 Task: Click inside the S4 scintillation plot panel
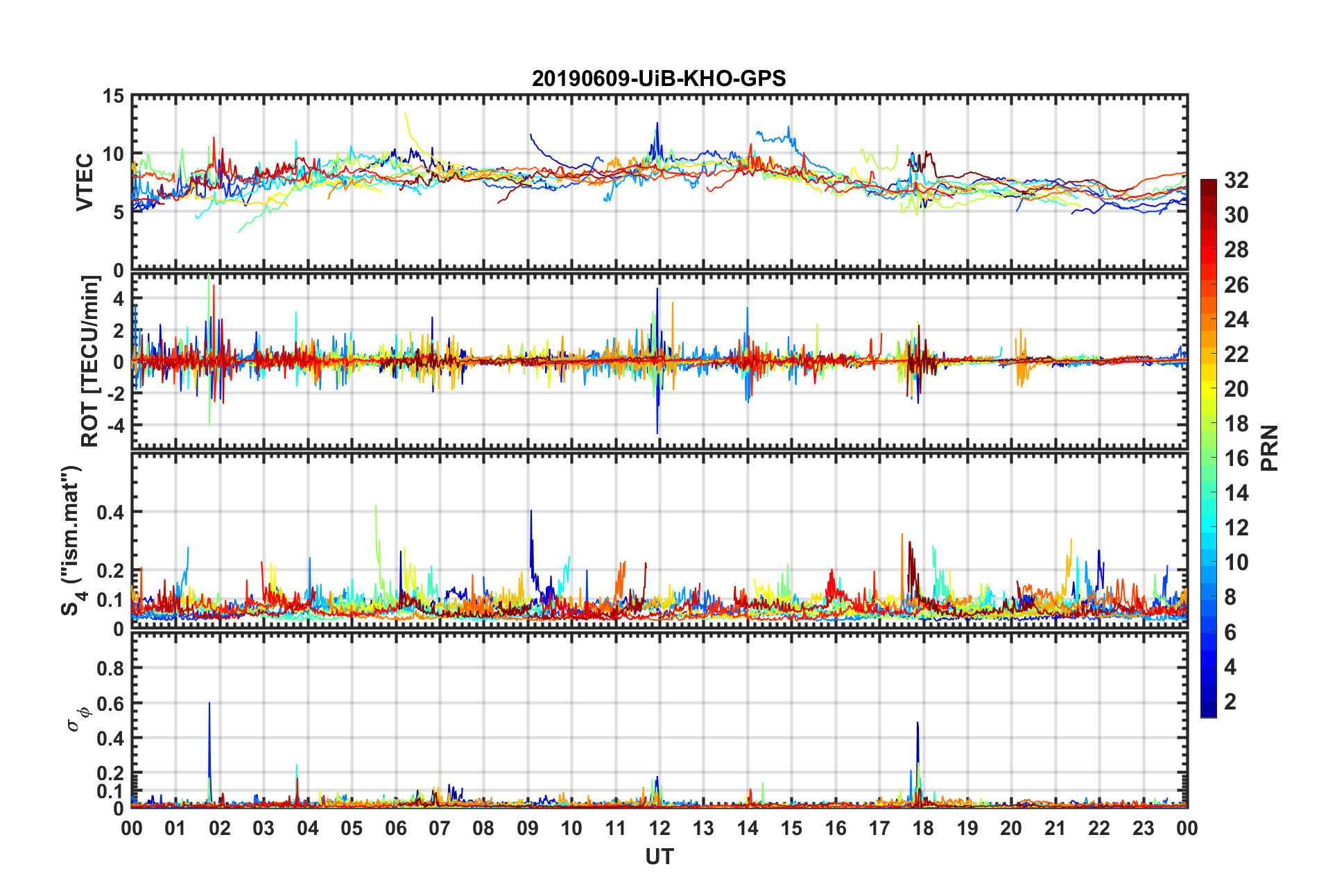click(659, 541)
